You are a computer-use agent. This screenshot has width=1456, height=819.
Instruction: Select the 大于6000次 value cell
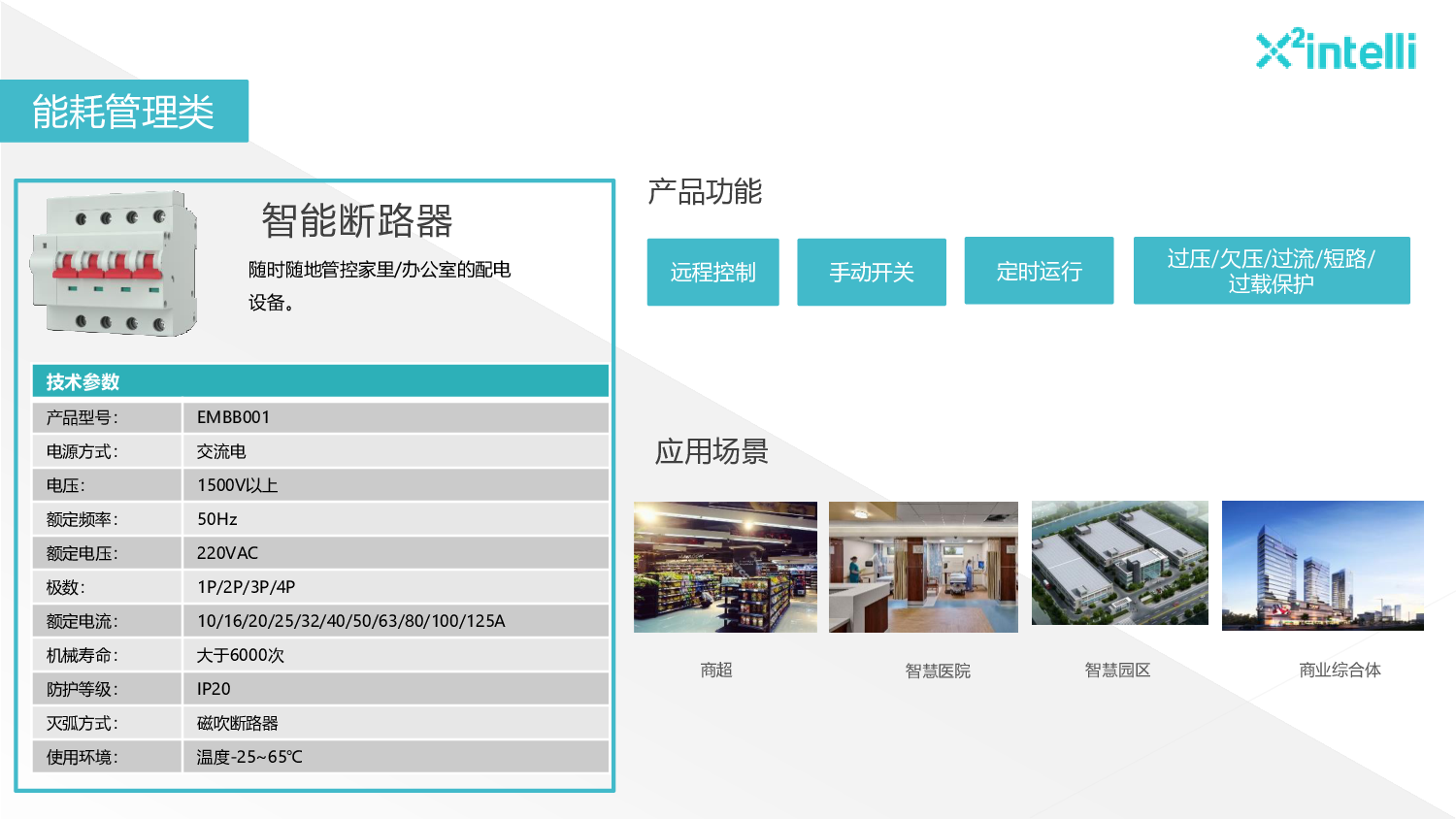point(396,655)
